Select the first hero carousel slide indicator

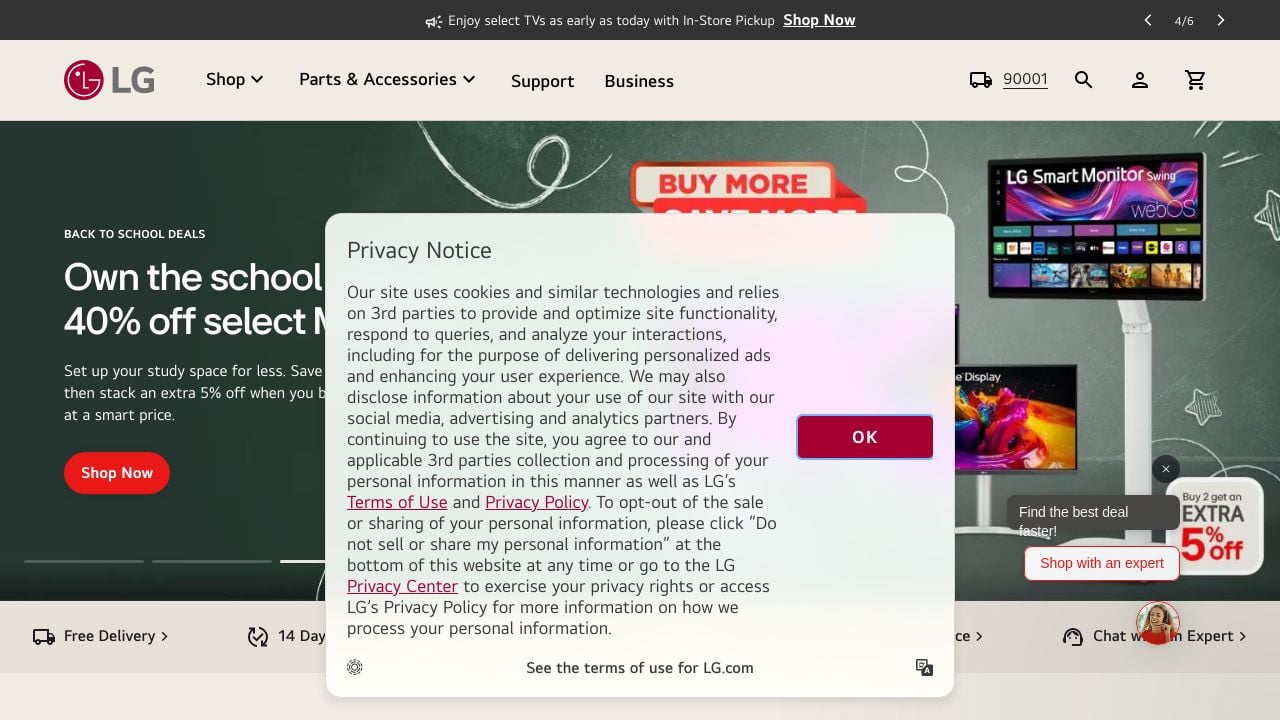tap(84, 561)
